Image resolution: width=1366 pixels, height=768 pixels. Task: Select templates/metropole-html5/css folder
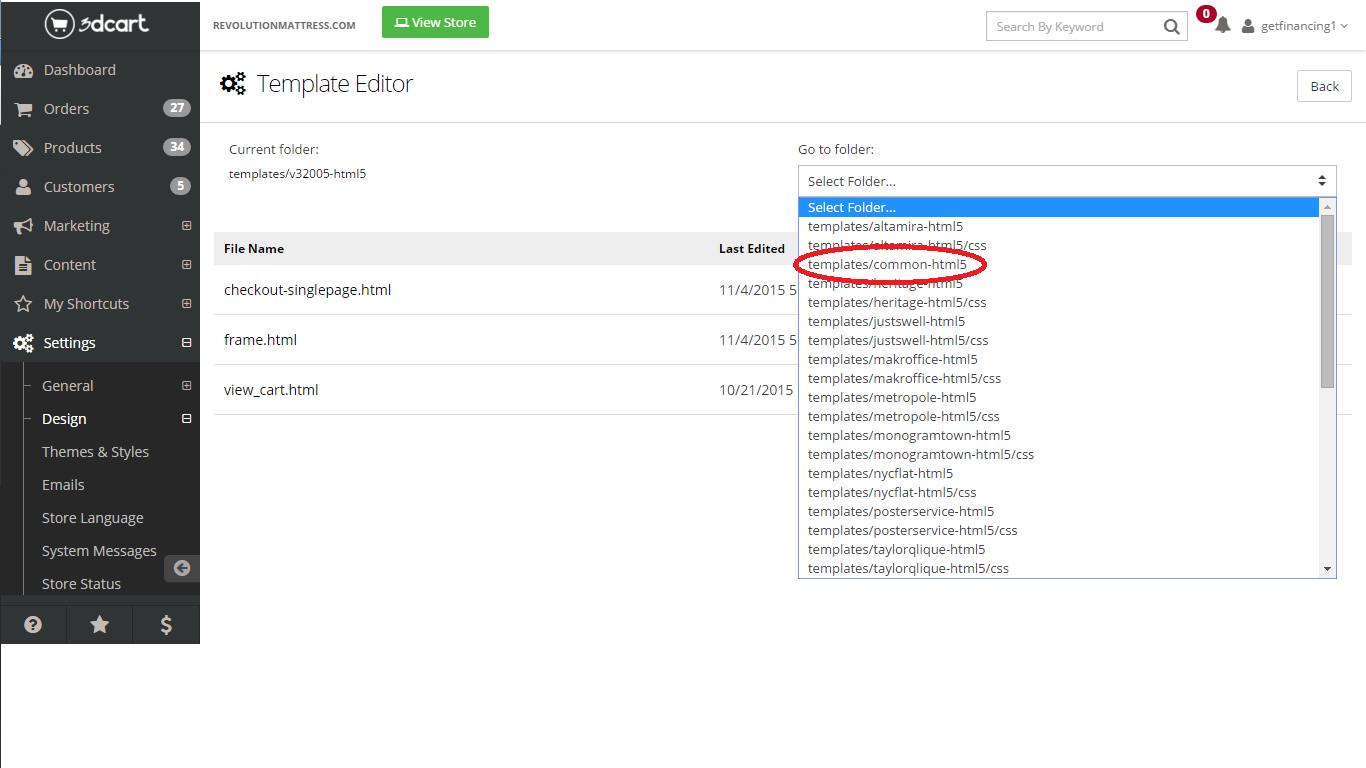pyautogui.click(x=903, y=416)
